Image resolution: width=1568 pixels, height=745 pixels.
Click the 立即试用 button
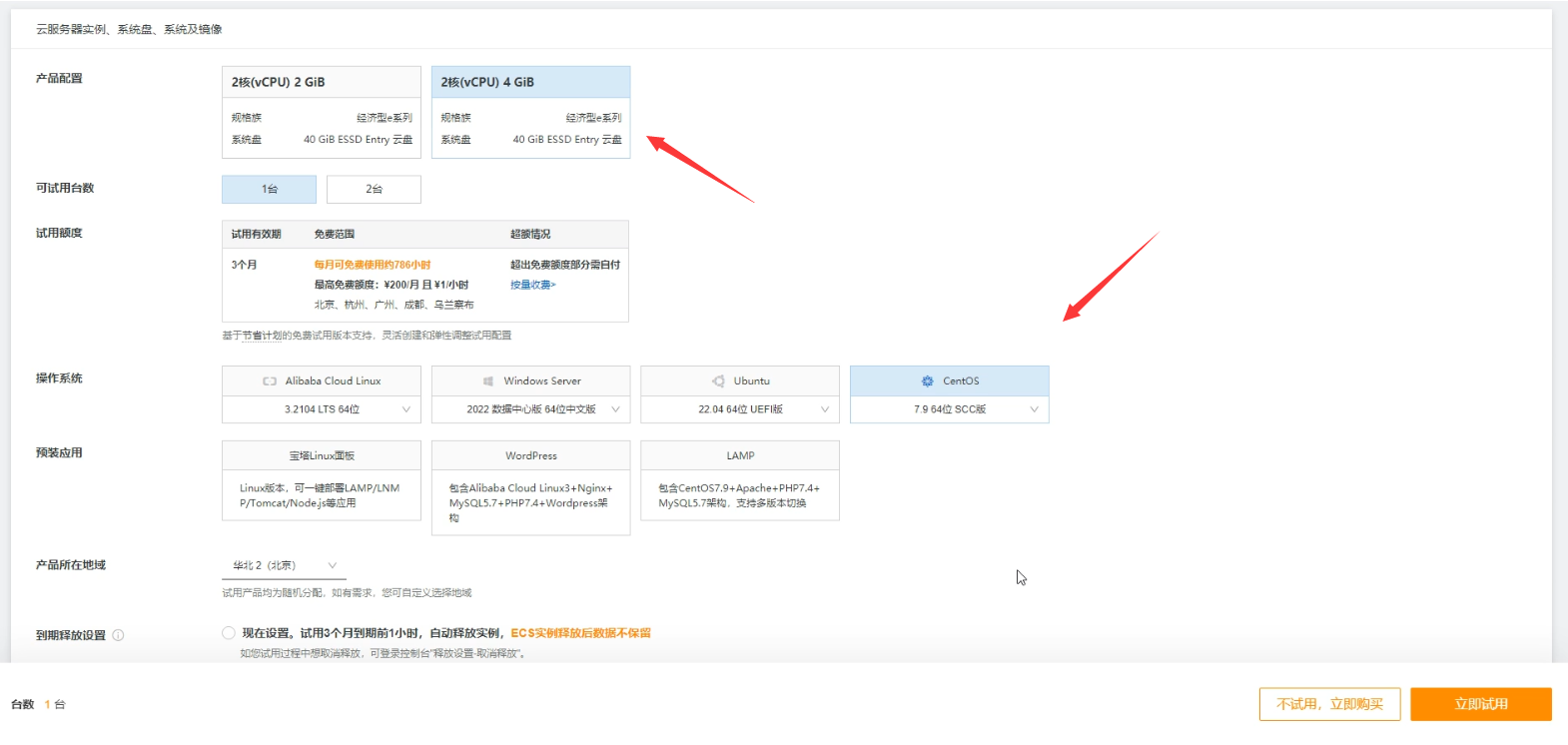coord(1481,704)
